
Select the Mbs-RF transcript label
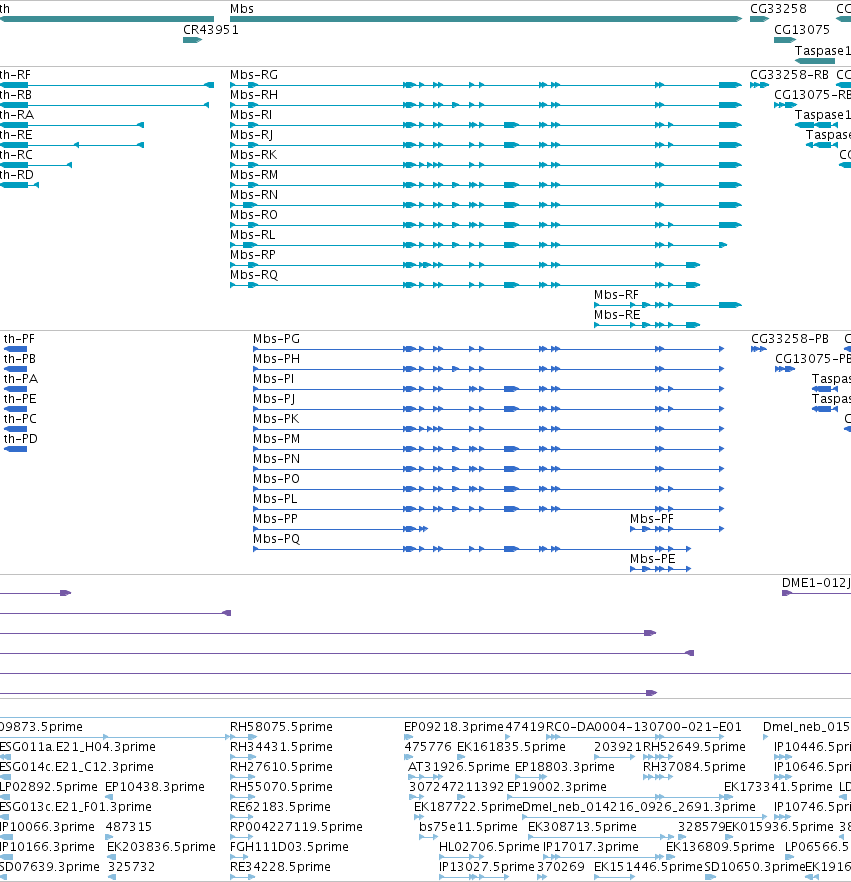pos(616,295)
